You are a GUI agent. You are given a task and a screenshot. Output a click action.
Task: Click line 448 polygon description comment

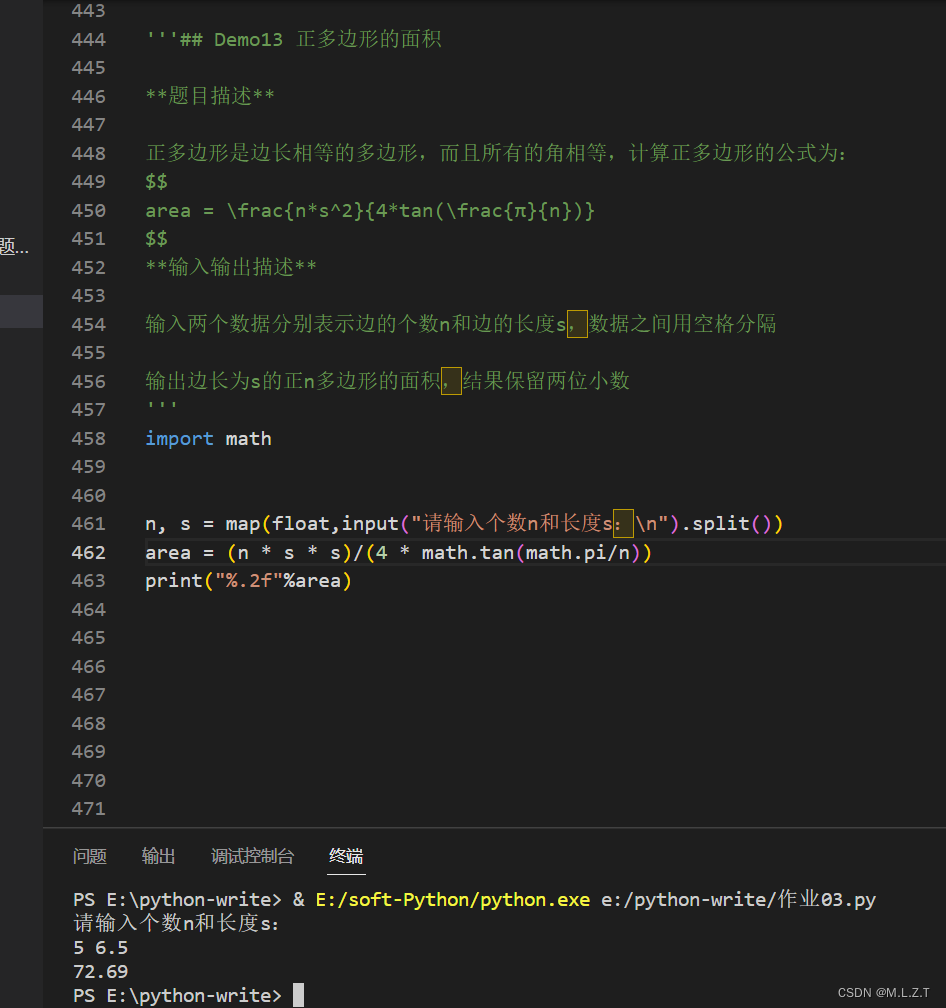[x=495, y=153]
